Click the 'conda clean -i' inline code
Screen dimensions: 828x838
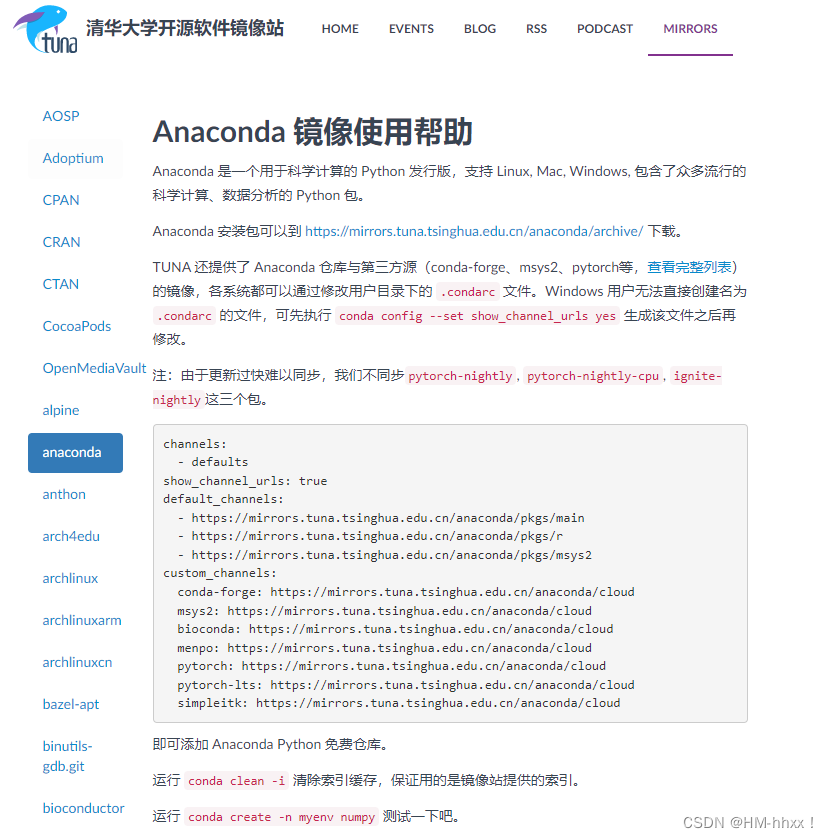[x=236, y=781]
